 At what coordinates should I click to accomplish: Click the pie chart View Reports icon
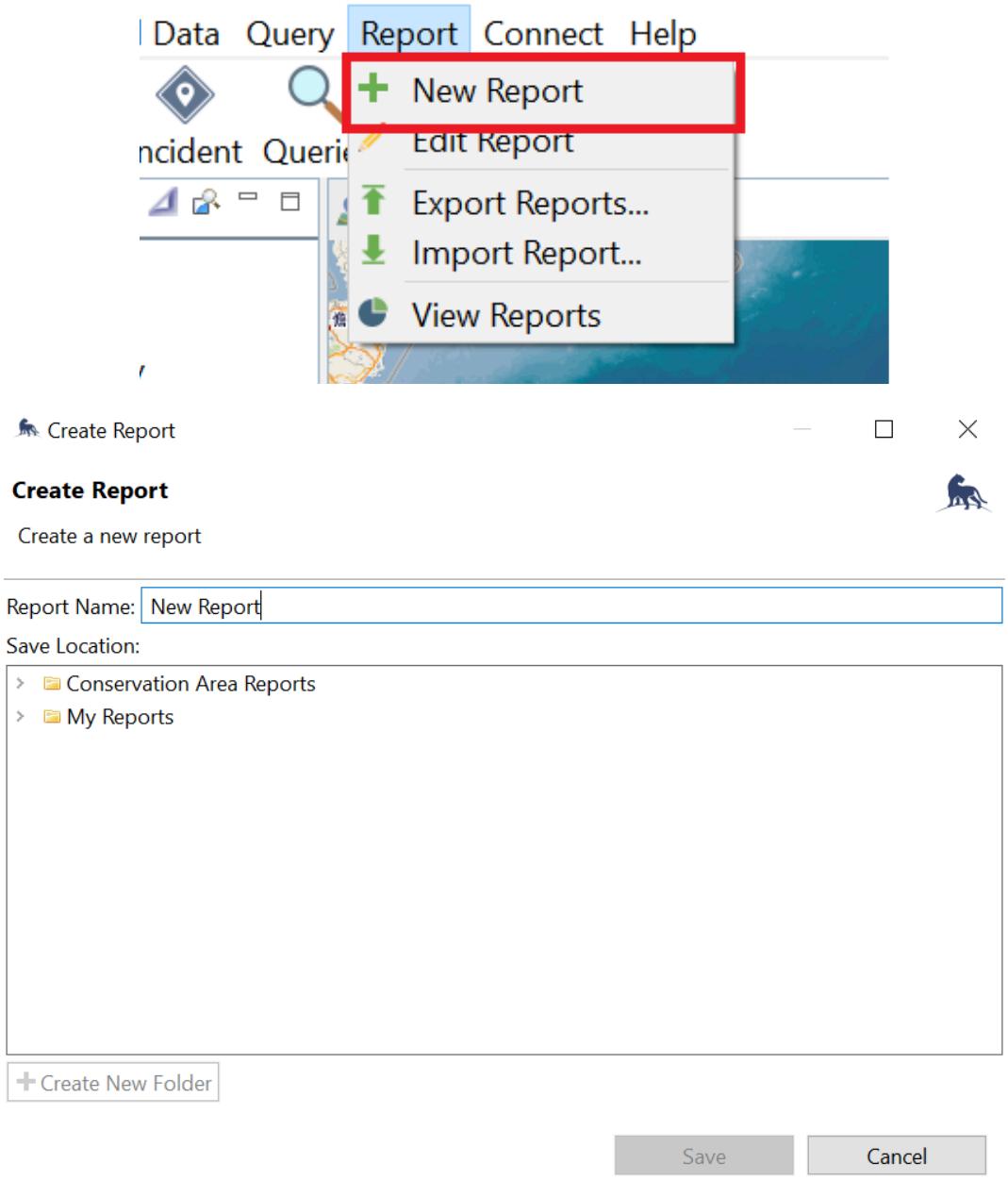pyautogui.click(x=373, y=312)
